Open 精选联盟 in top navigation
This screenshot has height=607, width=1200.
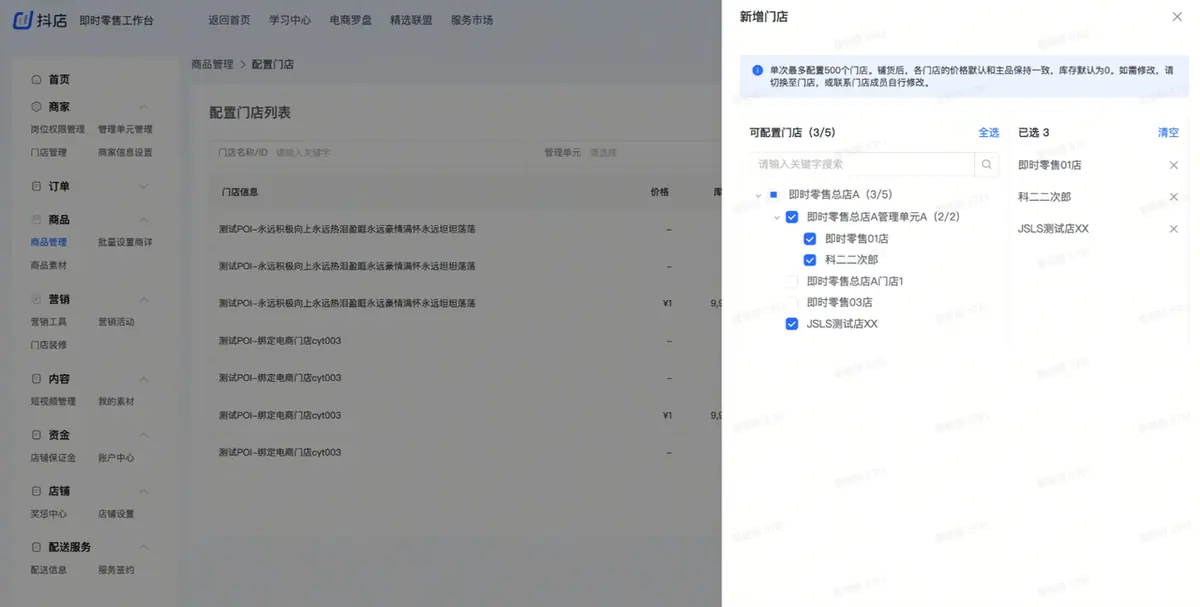pos(411,20)
